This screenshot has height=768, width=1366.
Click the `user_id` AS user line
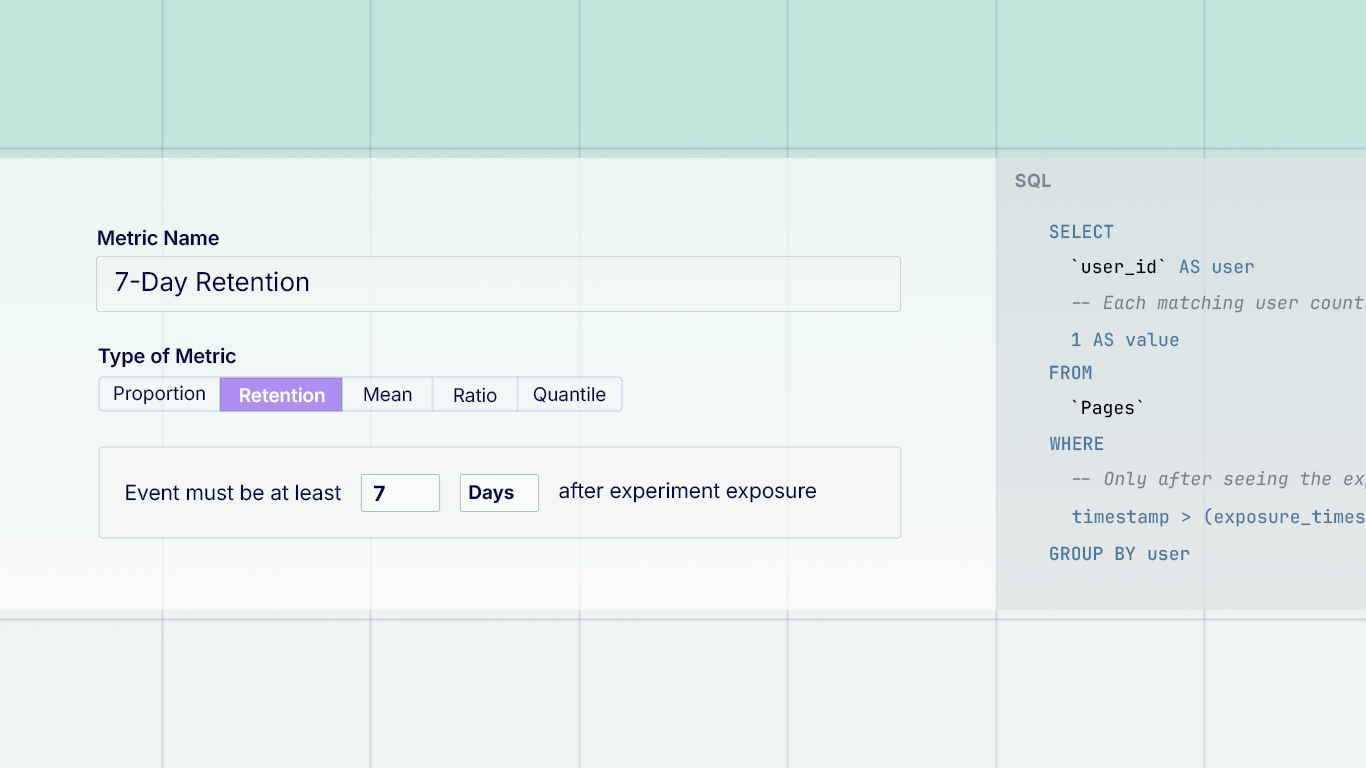[x=1162, y=267]
